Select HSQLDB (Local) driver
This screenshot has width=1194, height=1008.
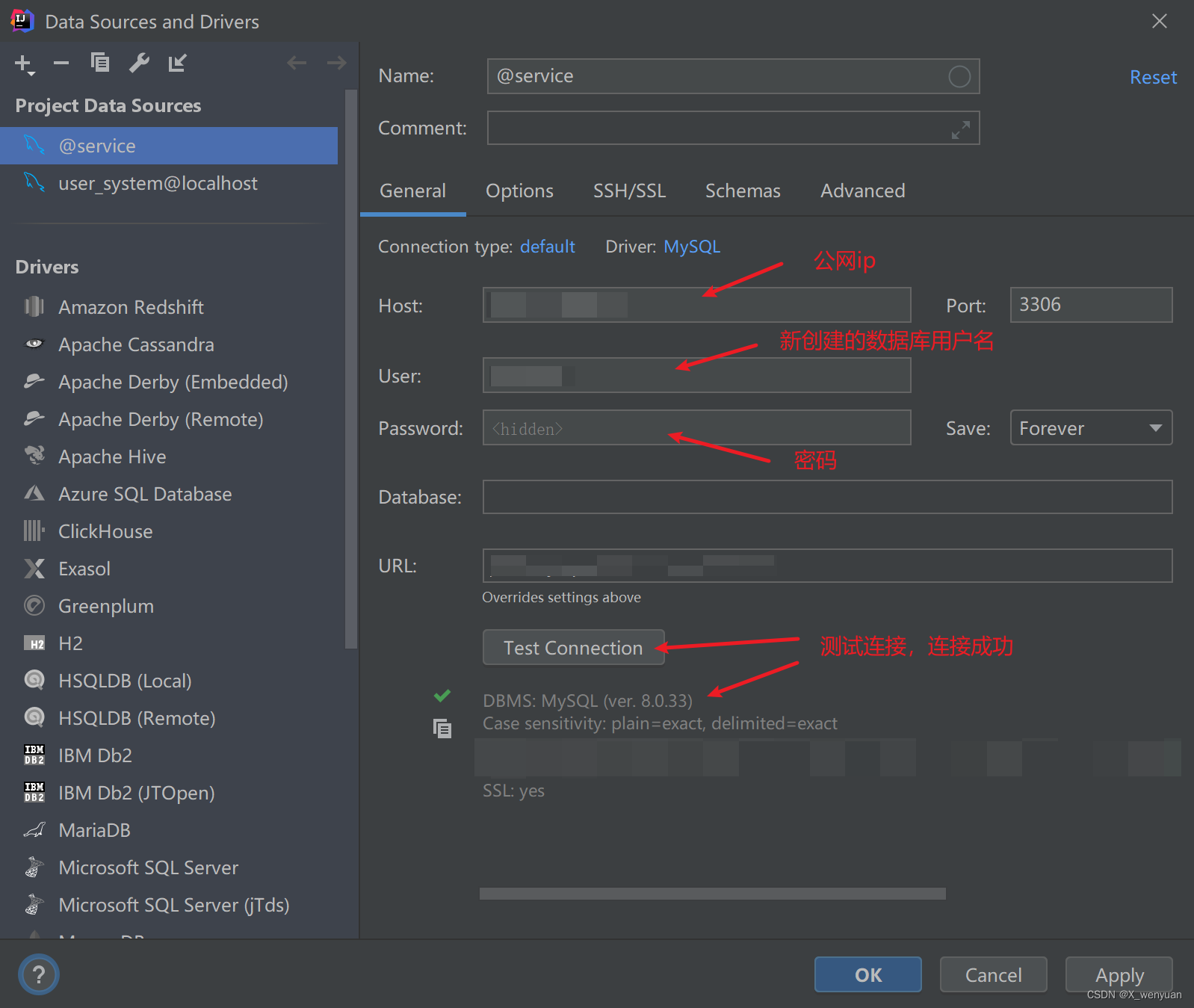pos(169,681)
